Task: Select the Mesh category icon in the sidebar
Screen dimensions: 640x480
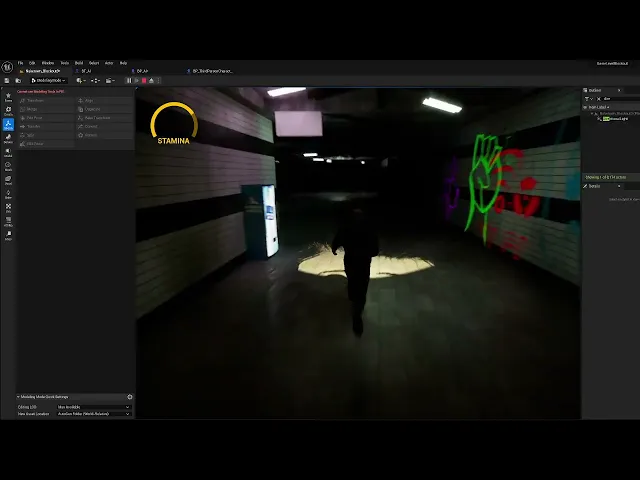Action: coord(8,167)
